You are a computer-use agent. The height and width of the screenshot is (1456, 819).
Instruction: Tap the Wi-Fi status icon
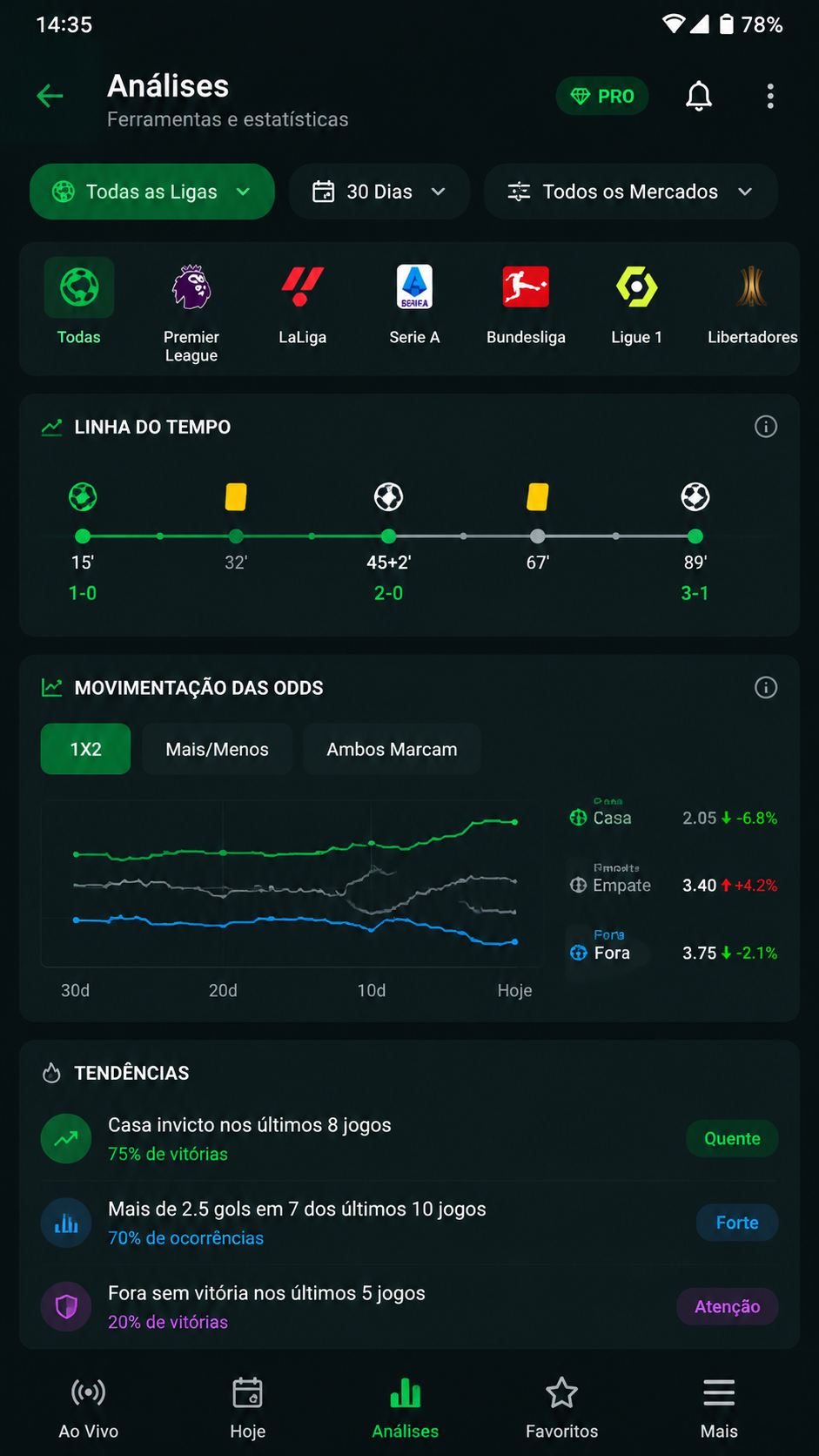coord(674,24)
